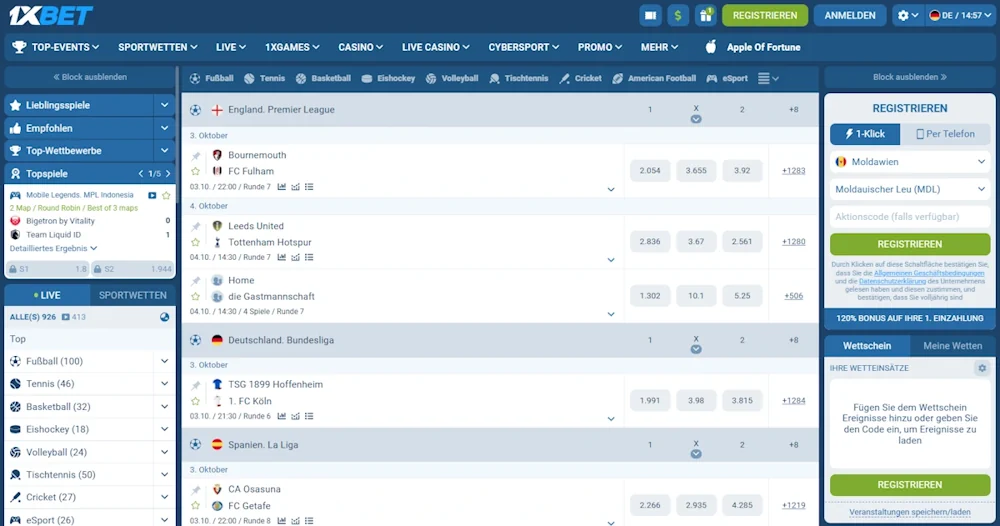
Task: Open the list icon for Leeds United match
Action: click(x=309, y=258)
